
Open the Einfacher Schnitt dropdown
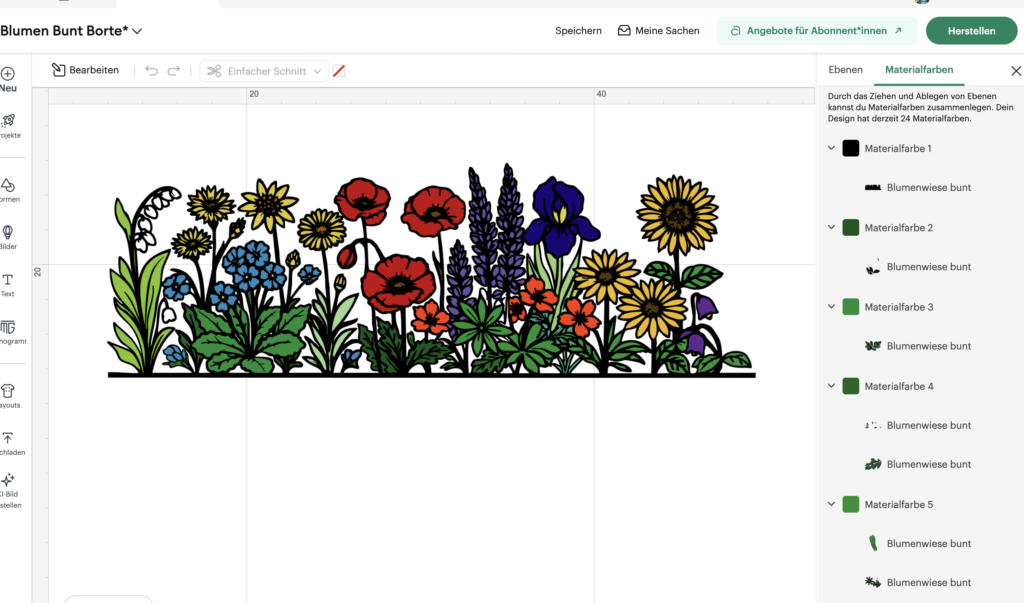tap(263, 70)
